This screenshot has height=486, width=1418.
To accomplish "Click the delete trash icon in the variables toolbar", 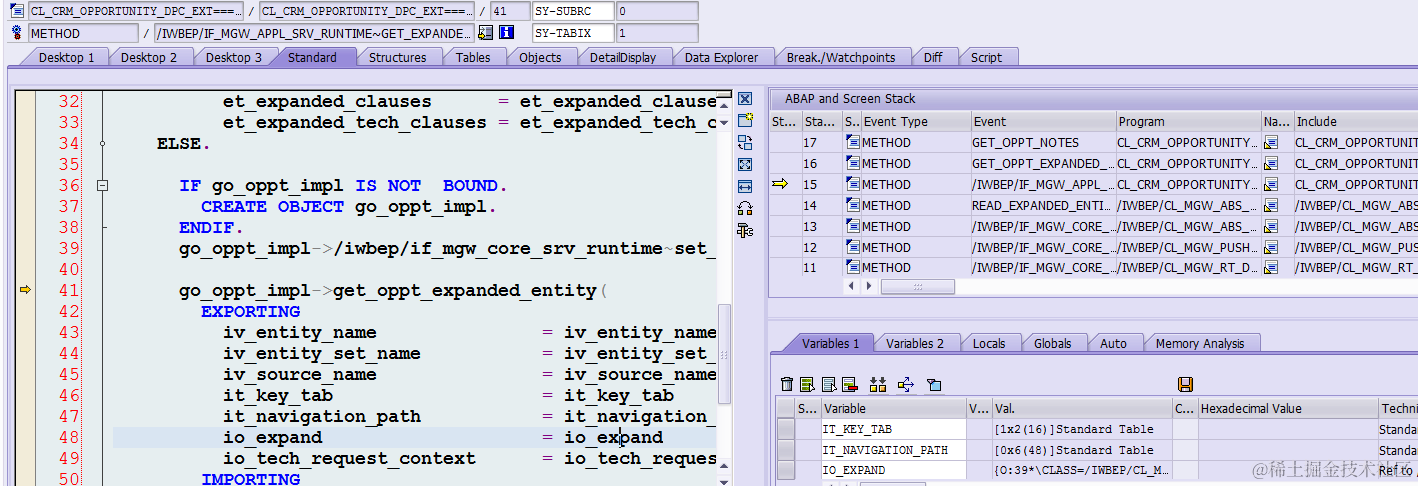I will pos(787,384).
